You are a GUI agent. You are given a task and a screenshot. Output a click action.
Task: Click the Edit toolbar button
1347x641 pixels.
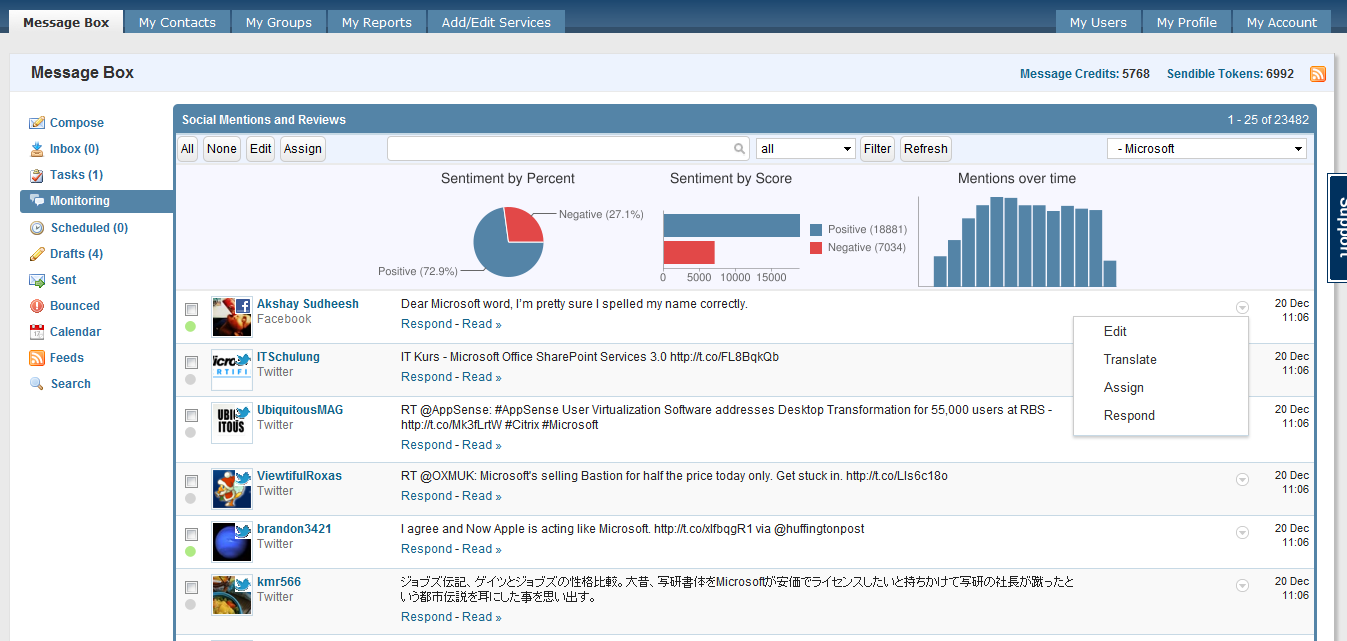261,149
